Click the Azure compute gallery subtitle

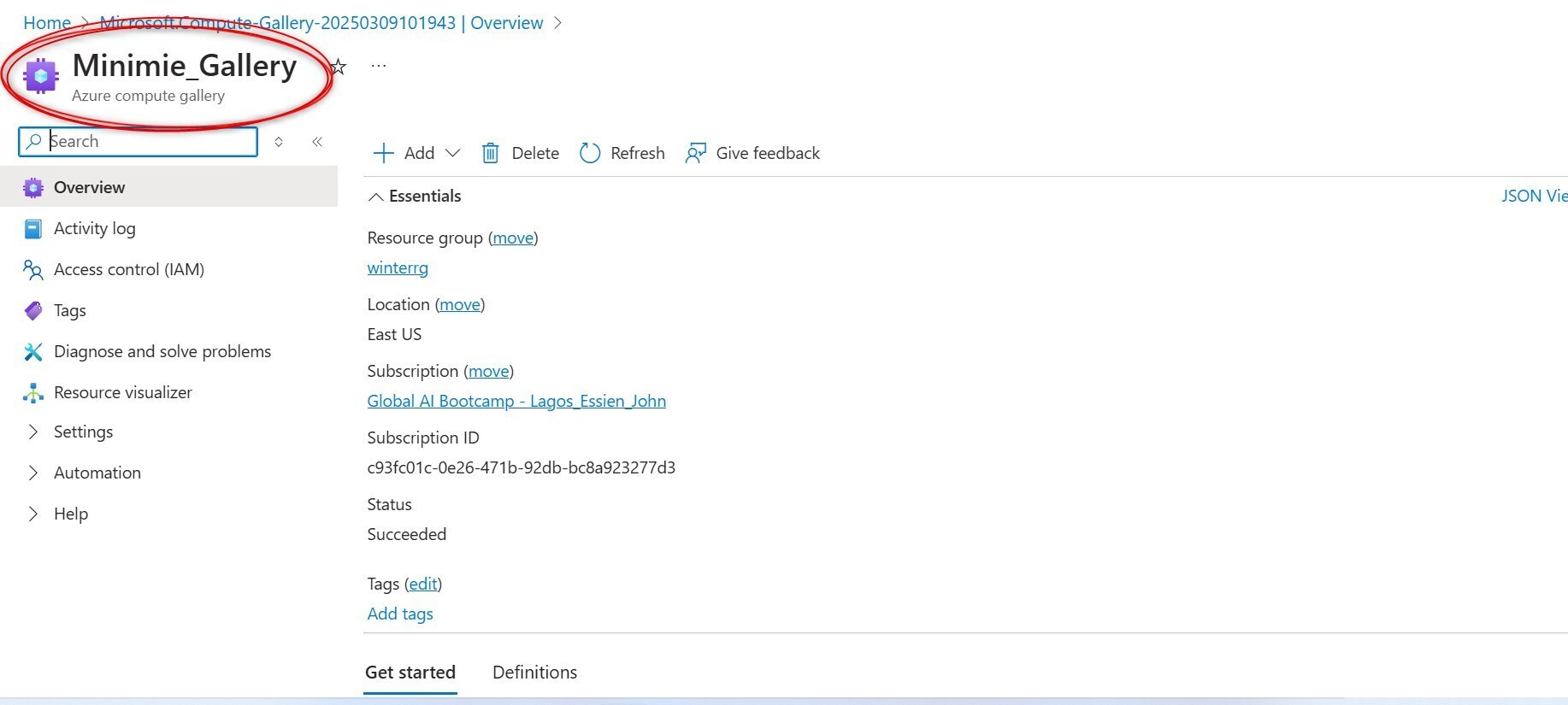coord(149,96)
